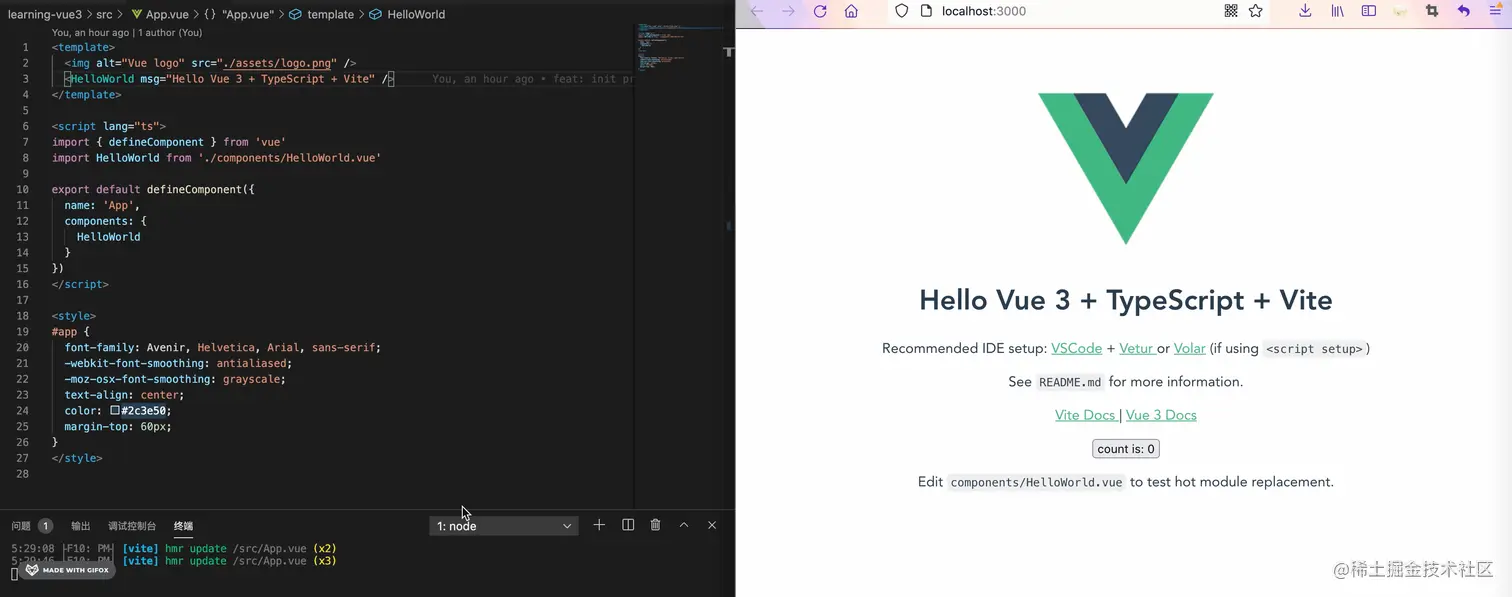
Task: Reload the localhost page
Action: click(820, 11)
